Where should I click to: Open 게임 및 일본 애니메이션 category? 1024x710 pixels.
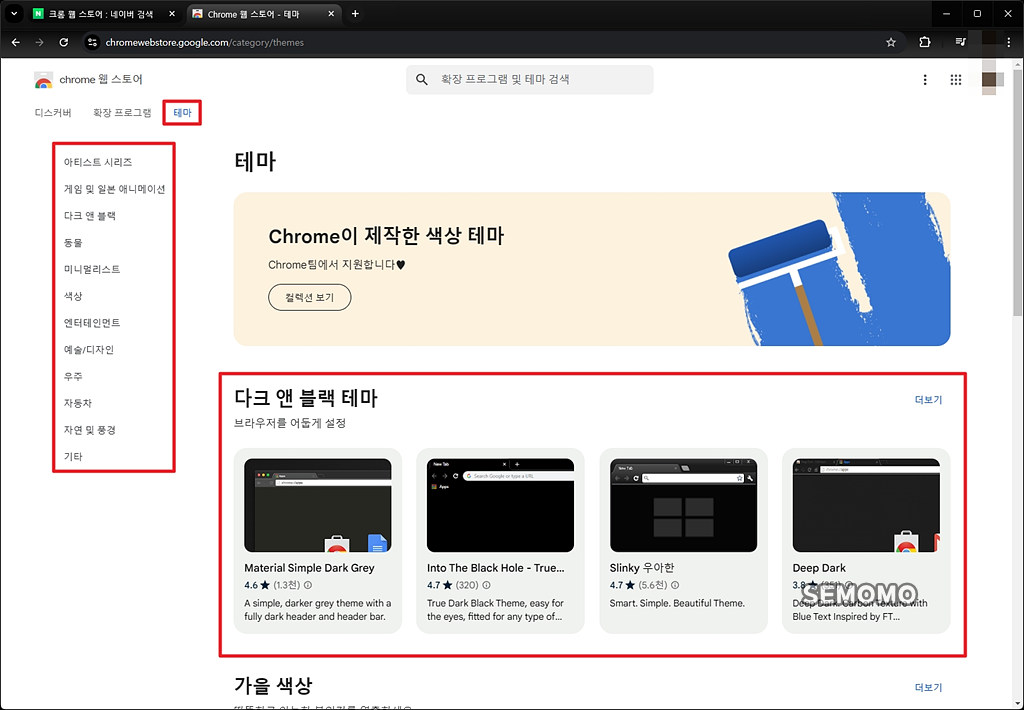pyautogui.click(x=114, y=189)
